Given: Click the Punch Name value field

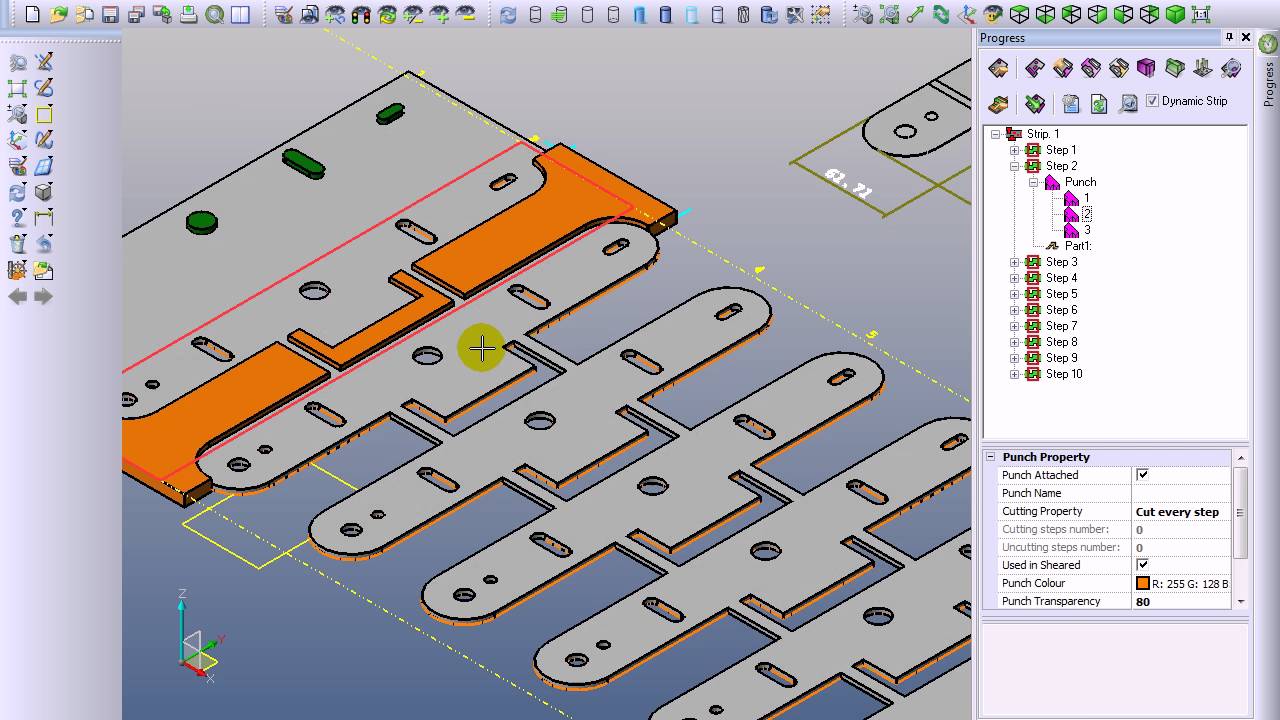Looking at the screenshot, I should tap(1182, 493).
